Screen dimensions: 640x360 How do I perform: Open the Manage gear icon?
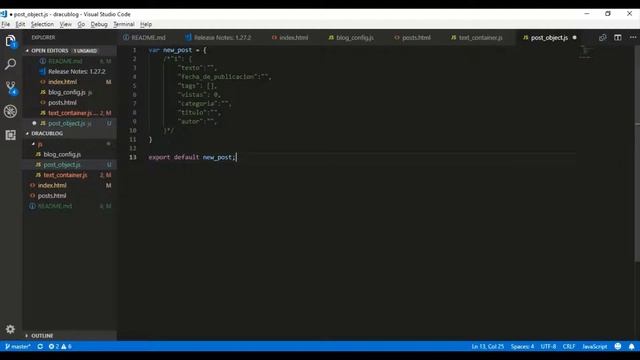(11, 329)
